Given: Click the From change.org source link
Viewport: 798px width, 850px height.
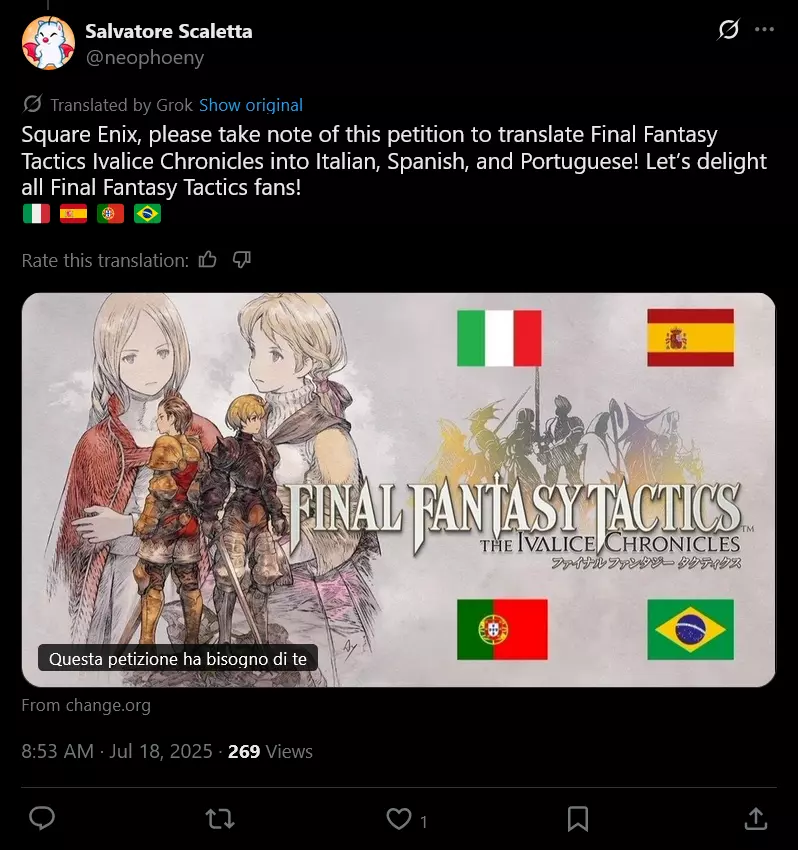Looking at the screenshot, I should [x=86, y=705].
